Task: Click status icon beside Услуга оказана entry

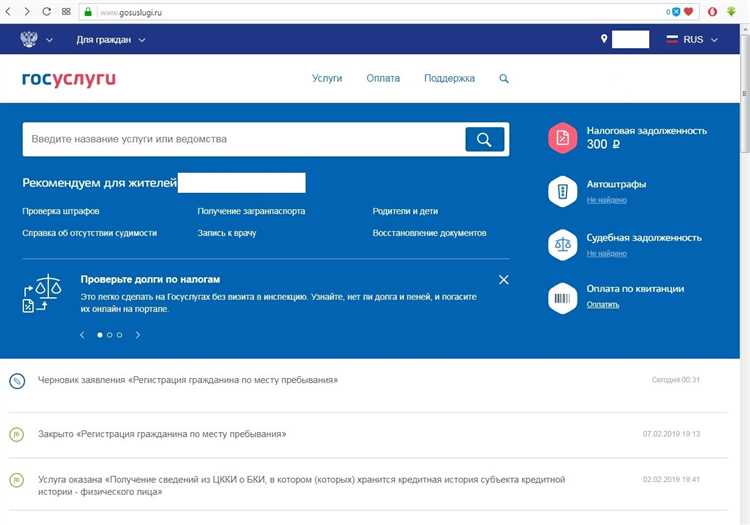Action: tap(17, 480)
